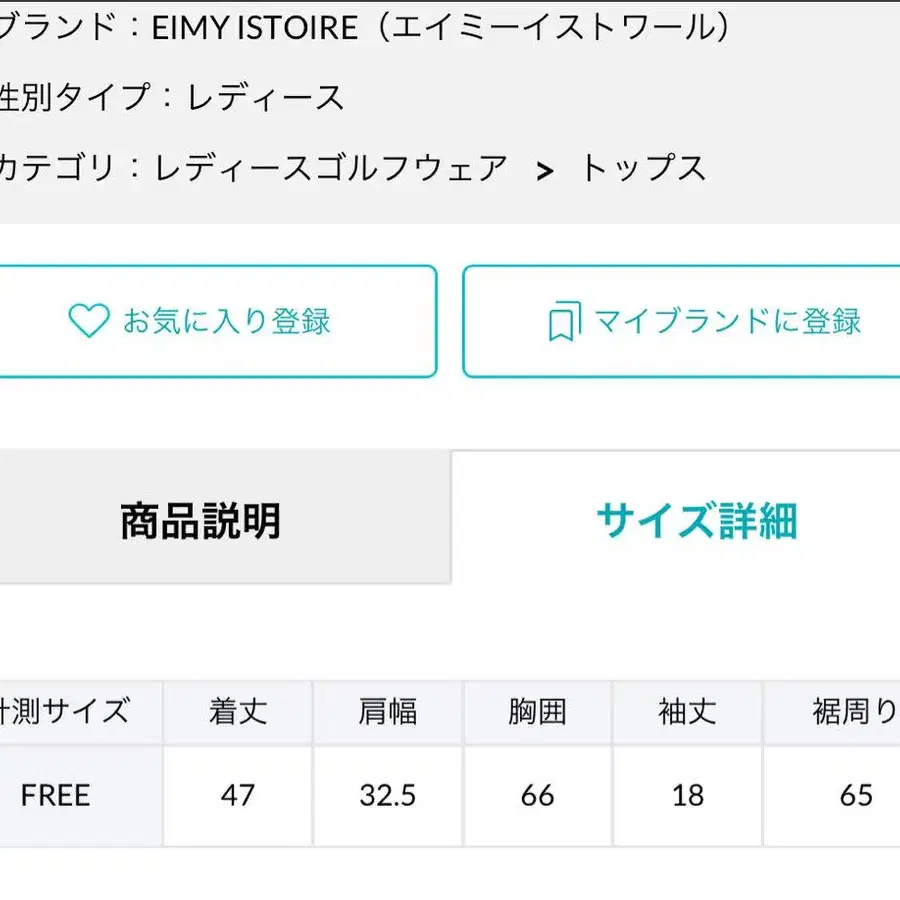Select the FREE size row label
This screenshot has width=900, height=900.
[x=56, y=796]
